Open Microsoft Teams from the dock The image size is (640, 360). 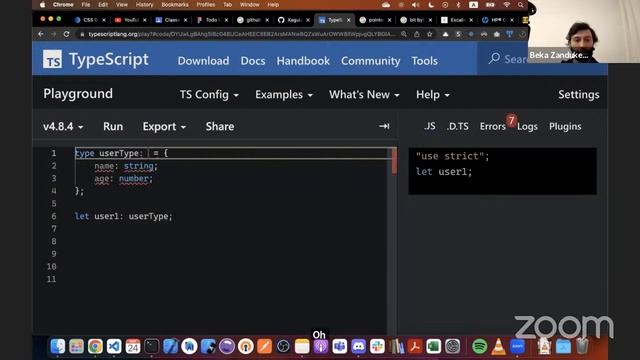click(x=339, y=347)
